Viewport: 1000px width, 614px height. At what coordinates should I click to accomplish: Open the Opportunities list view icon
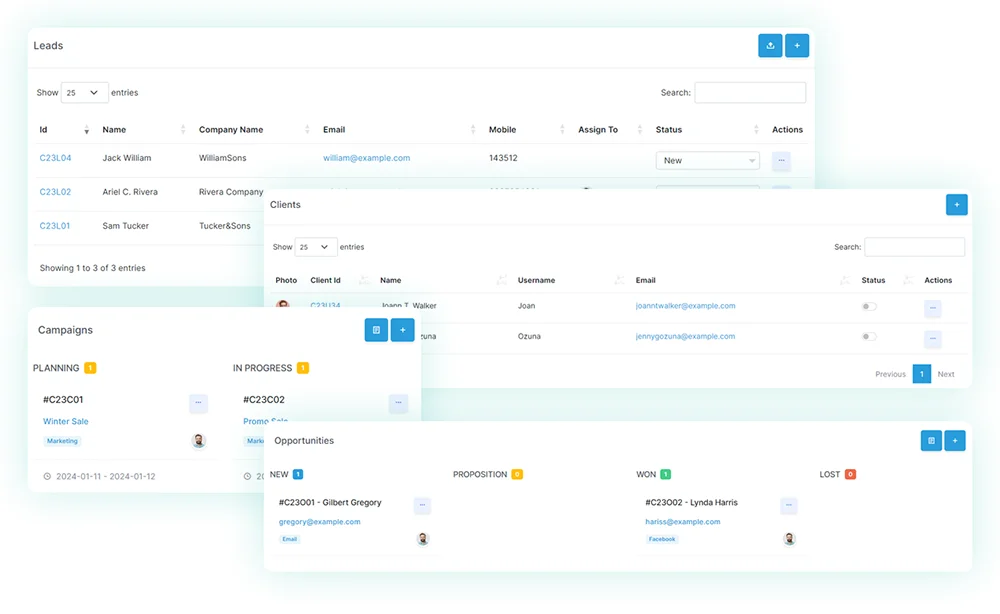(x=931, y=440)
